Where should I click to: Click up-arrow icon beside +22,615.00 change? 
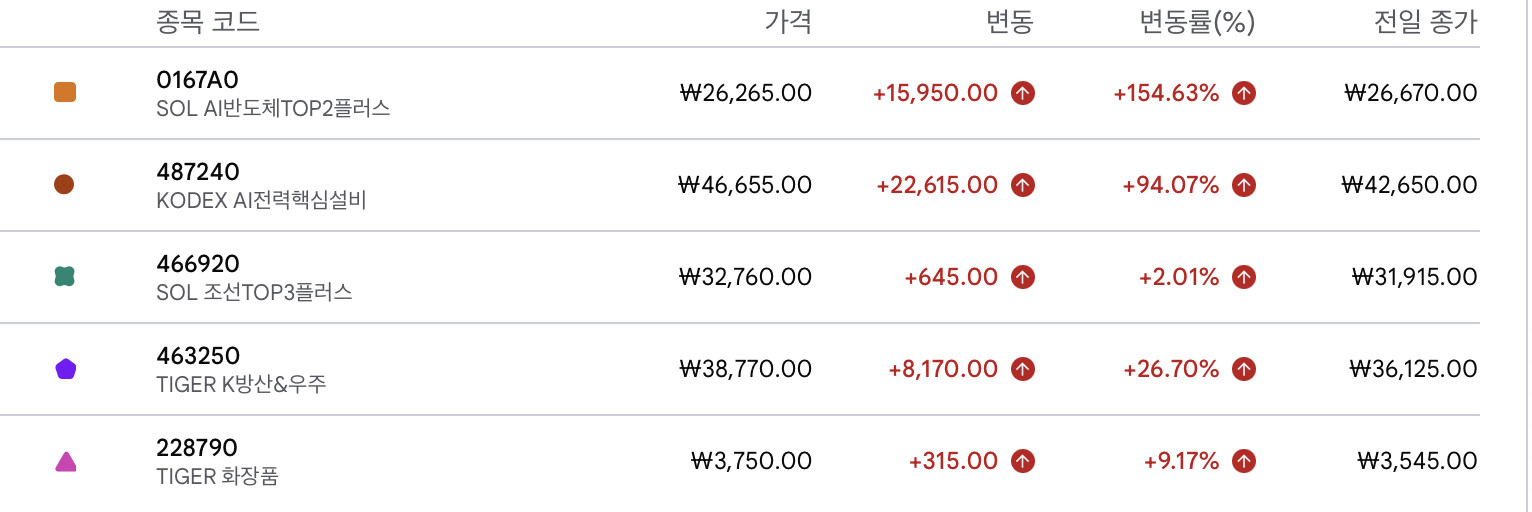coord(1022,185)
